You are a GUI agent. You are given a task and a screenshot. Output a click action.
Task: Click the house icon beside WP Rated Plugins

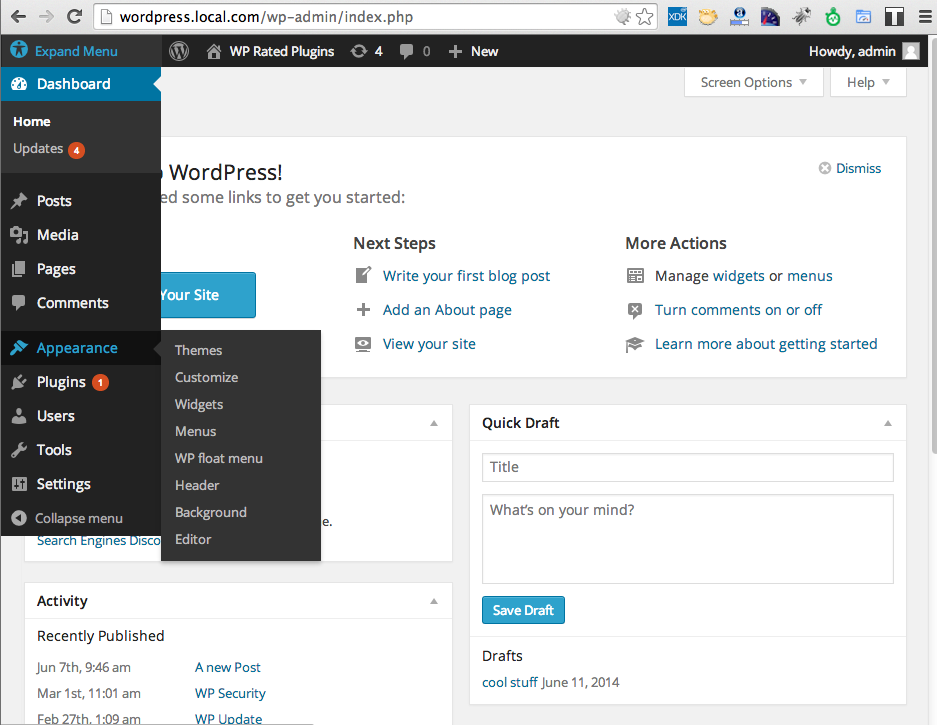(214, 51)
